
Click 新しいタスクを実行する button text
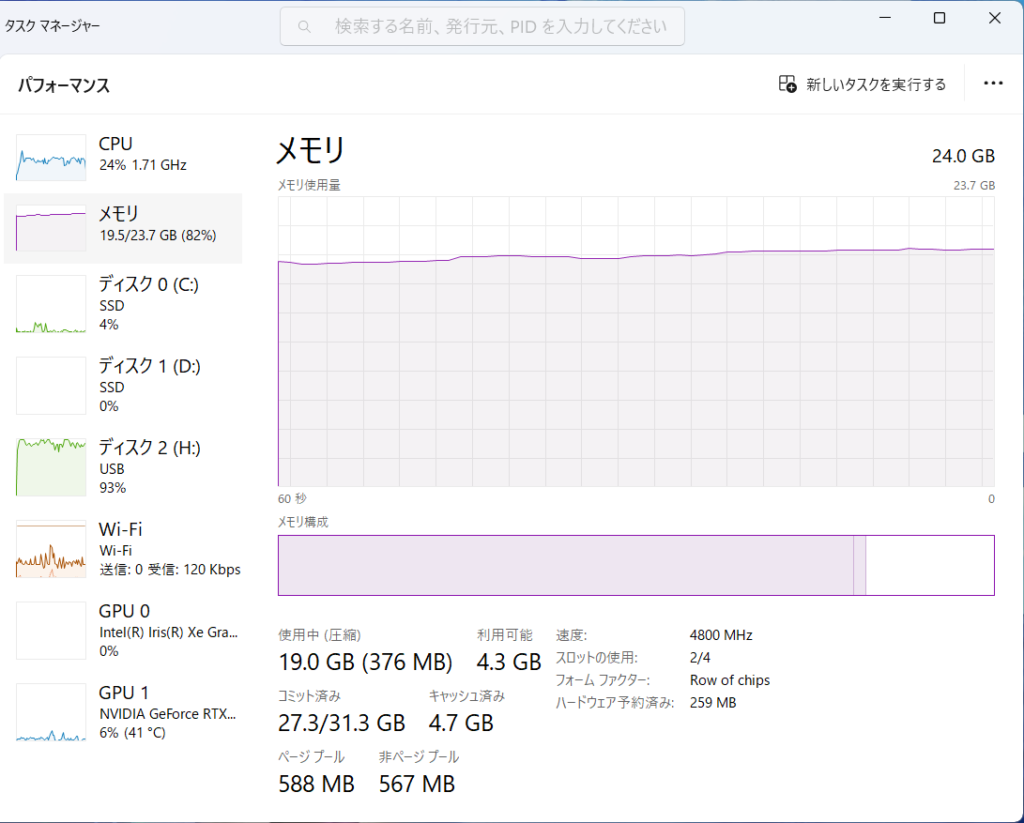(x=876, y=84)
